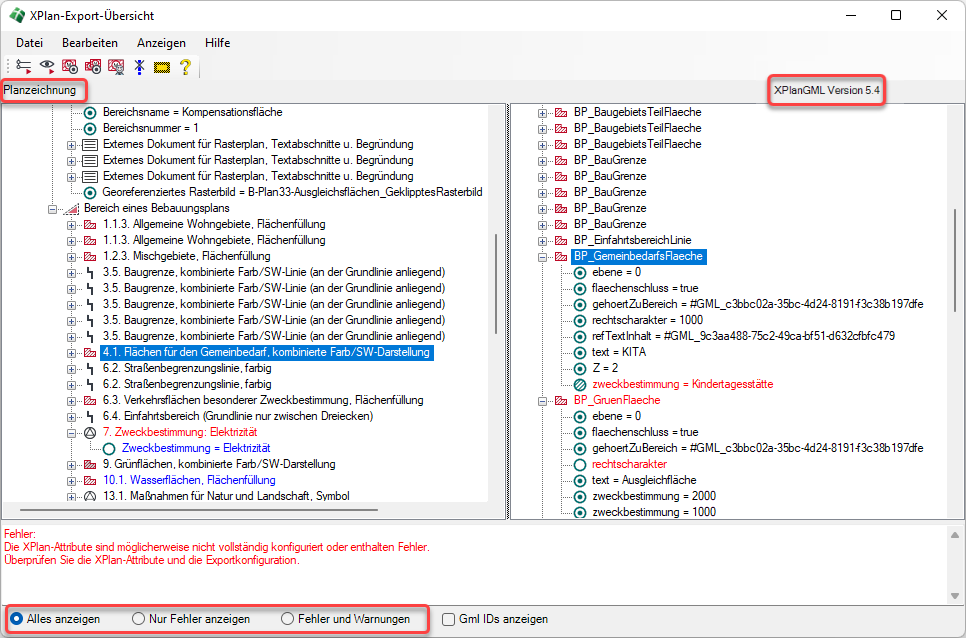Click the striped circle icon beside Z = 2
Viewport: 966px width, 638px height.
(x=580, y=368)
